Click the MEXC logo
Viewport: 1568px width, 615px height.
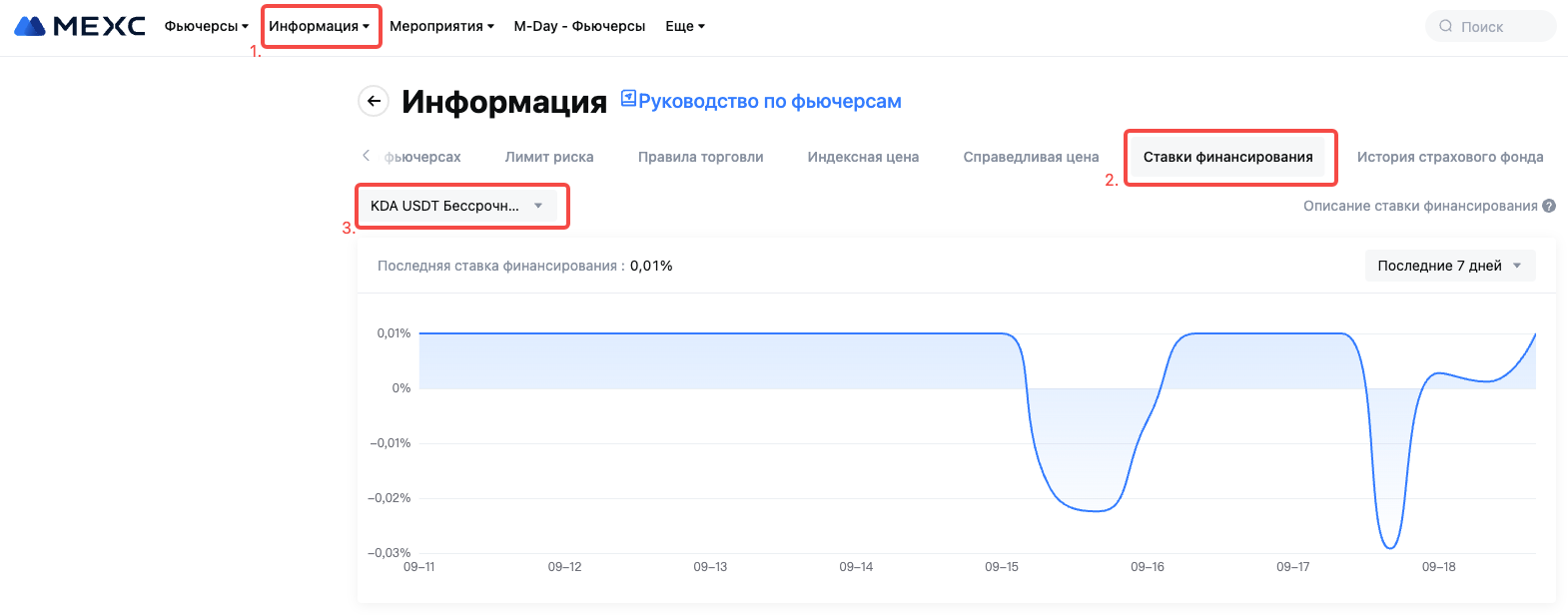click(x=80, y=26)
